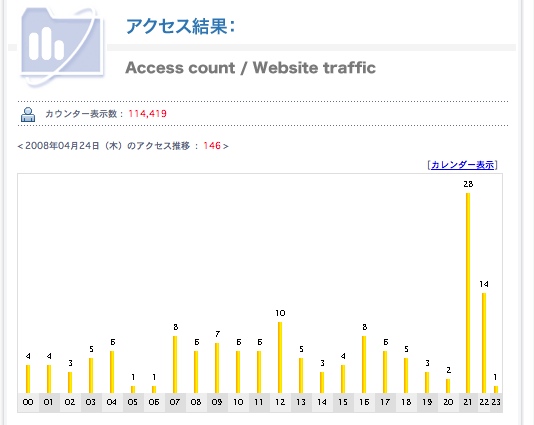
Task: Click the daily total 146
Action: (x=212, y=146)
